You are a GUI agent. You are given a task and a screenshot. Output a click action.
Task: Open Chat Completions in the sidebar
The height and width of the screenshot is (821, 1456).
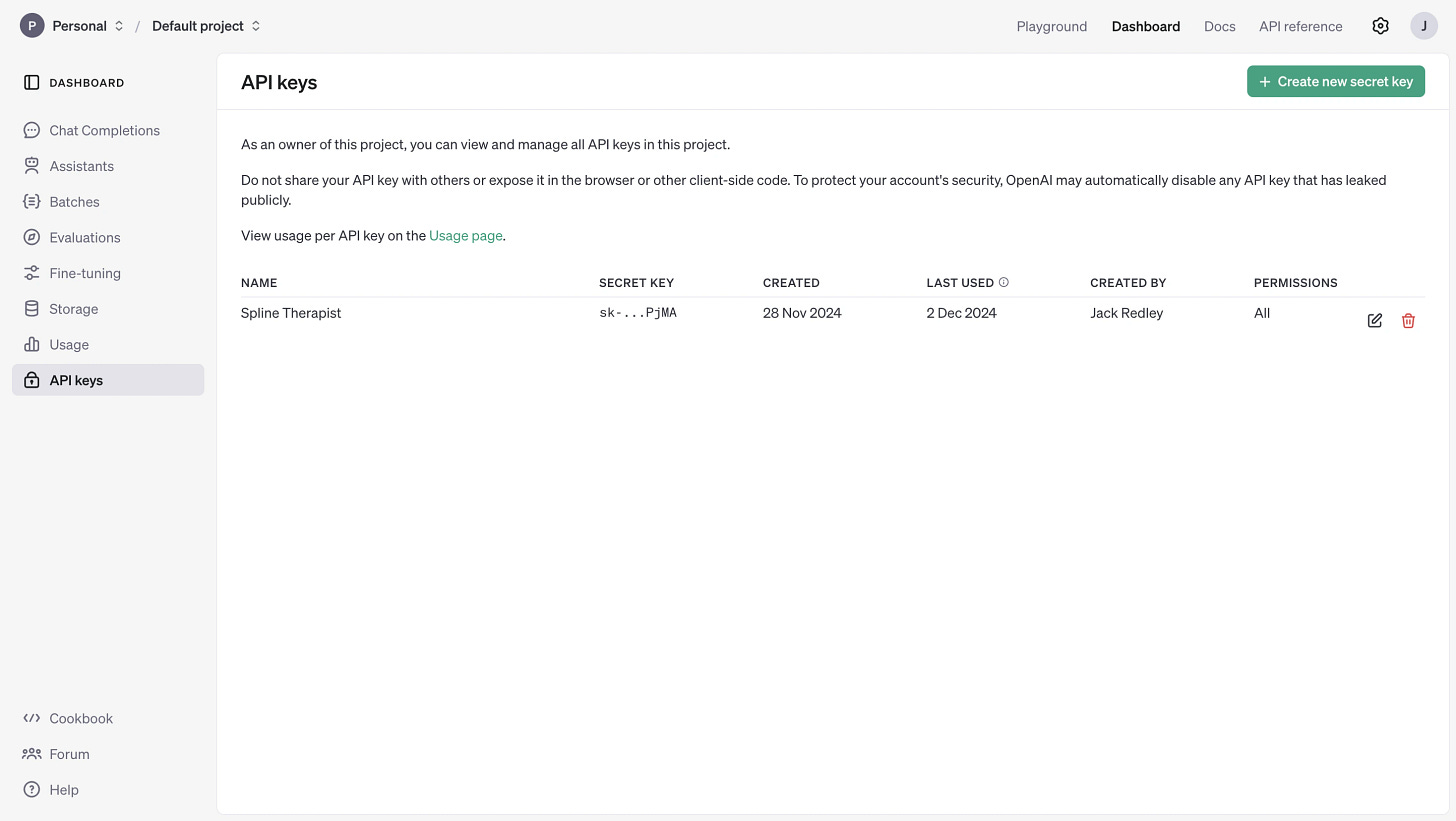coord(108,130)
